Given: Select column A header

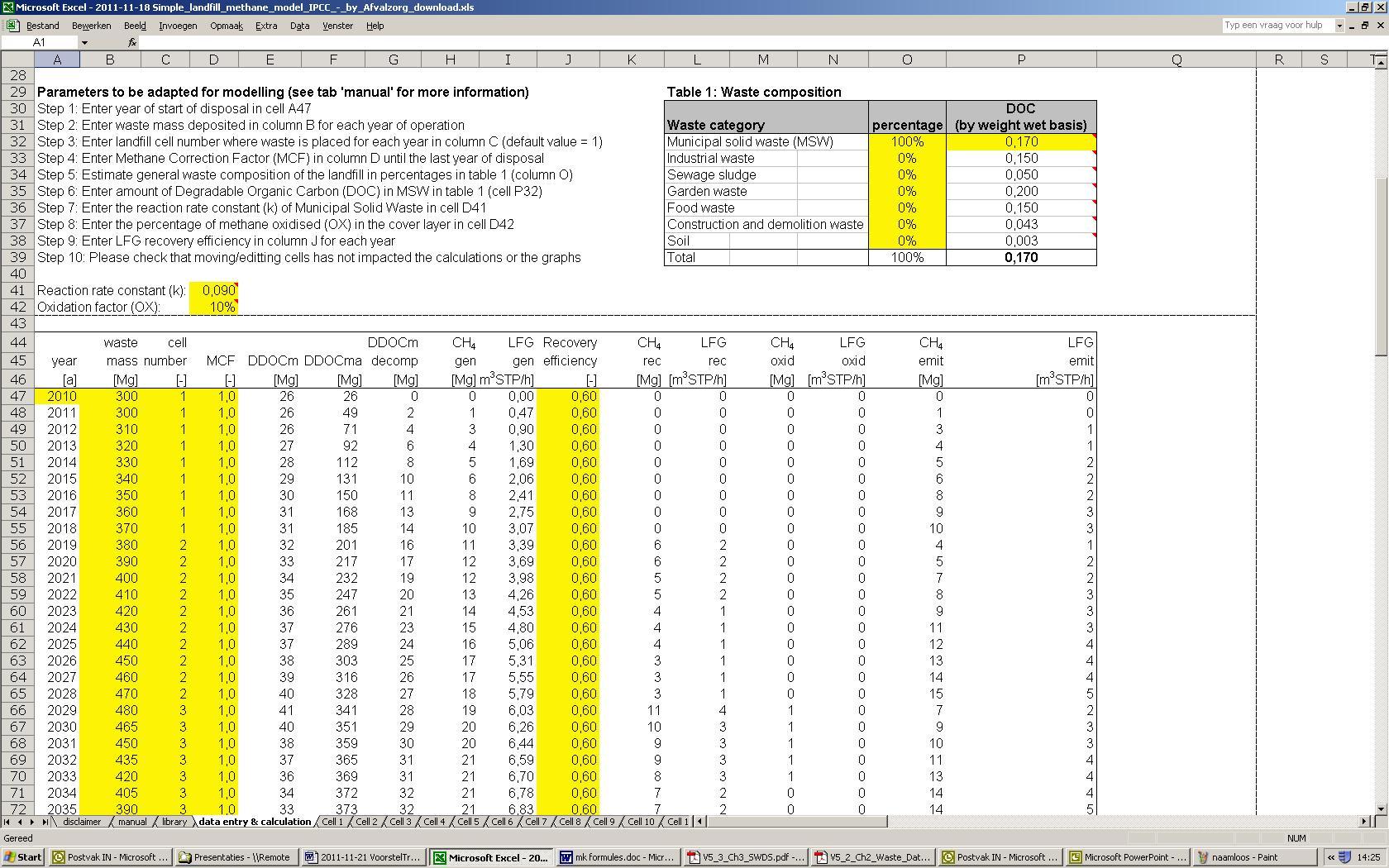Looking at the screenshot, I should click(x=57, y=60).
